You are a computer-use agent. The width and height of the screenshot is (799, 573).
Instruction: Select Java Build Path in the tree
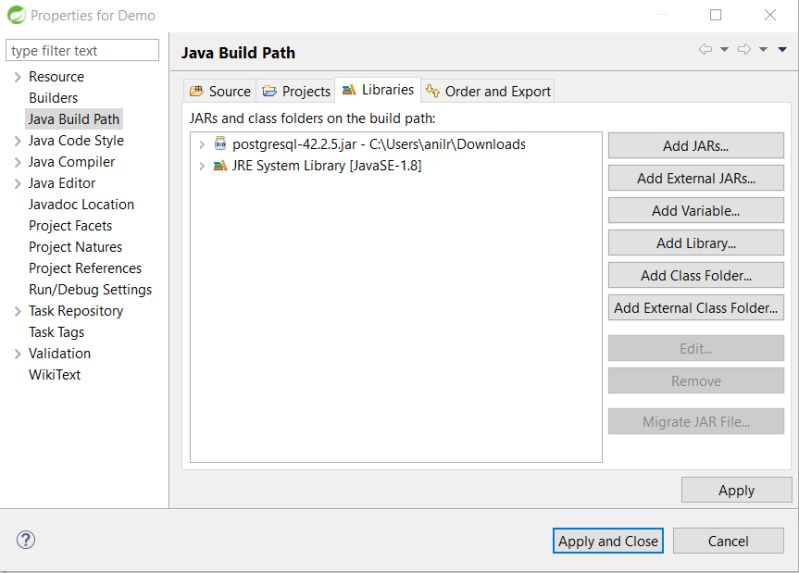click(x=74, y=119)
